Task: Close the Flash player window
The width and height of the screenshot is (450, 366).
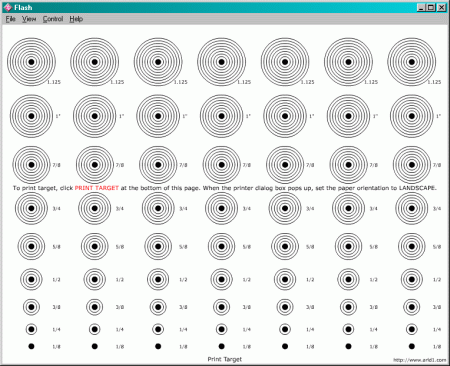Action: (x=442, y=7)
